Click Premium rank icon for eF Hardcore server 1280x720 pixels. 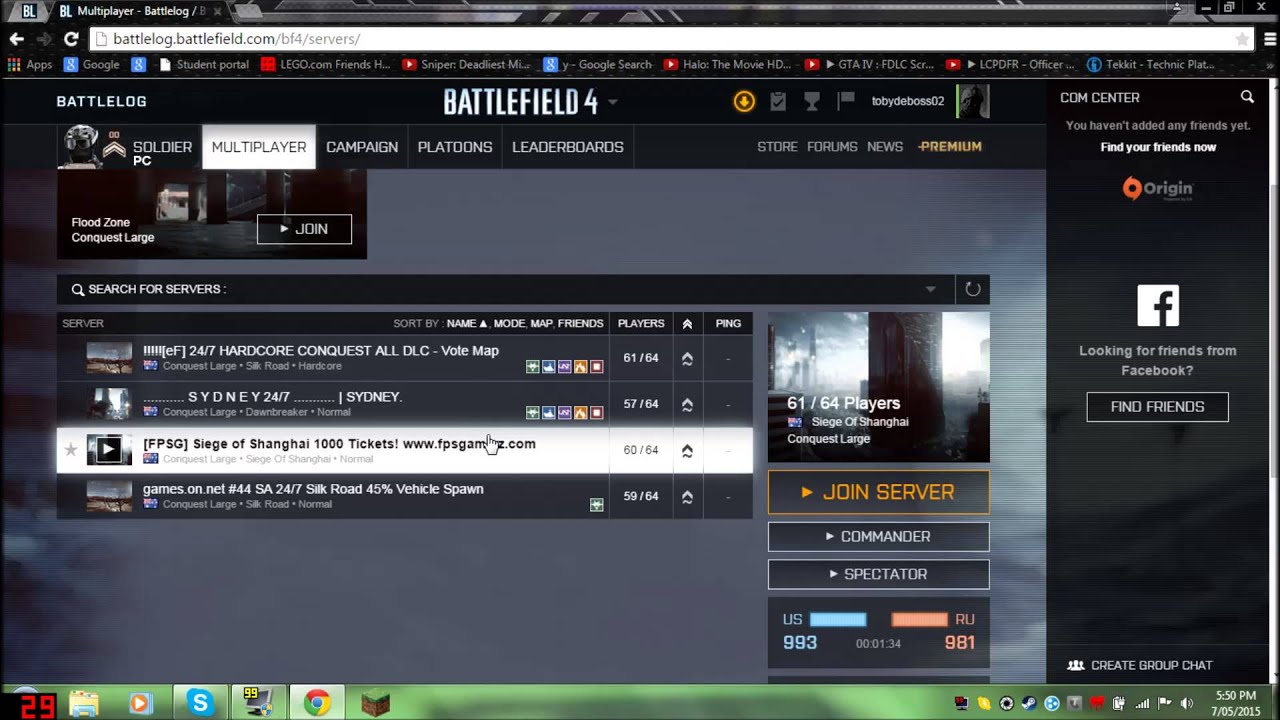click(687, 358)
